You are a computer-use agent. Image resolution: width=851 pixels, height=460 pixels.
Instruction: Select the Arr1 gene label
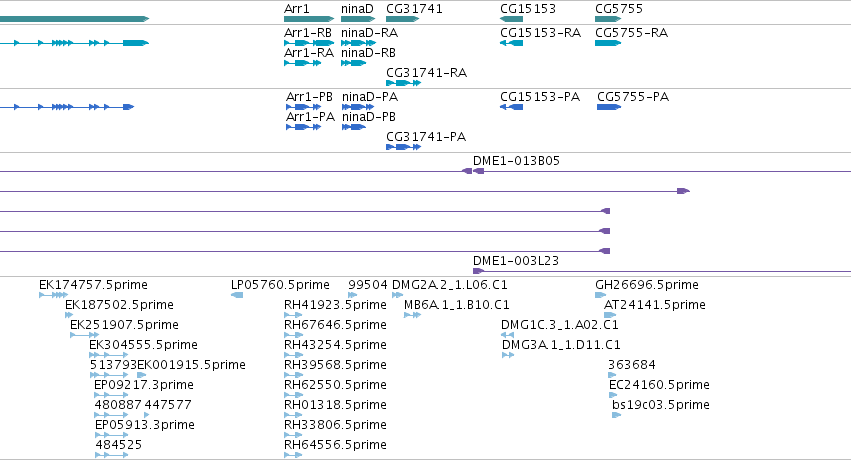[x=296, y=9]
